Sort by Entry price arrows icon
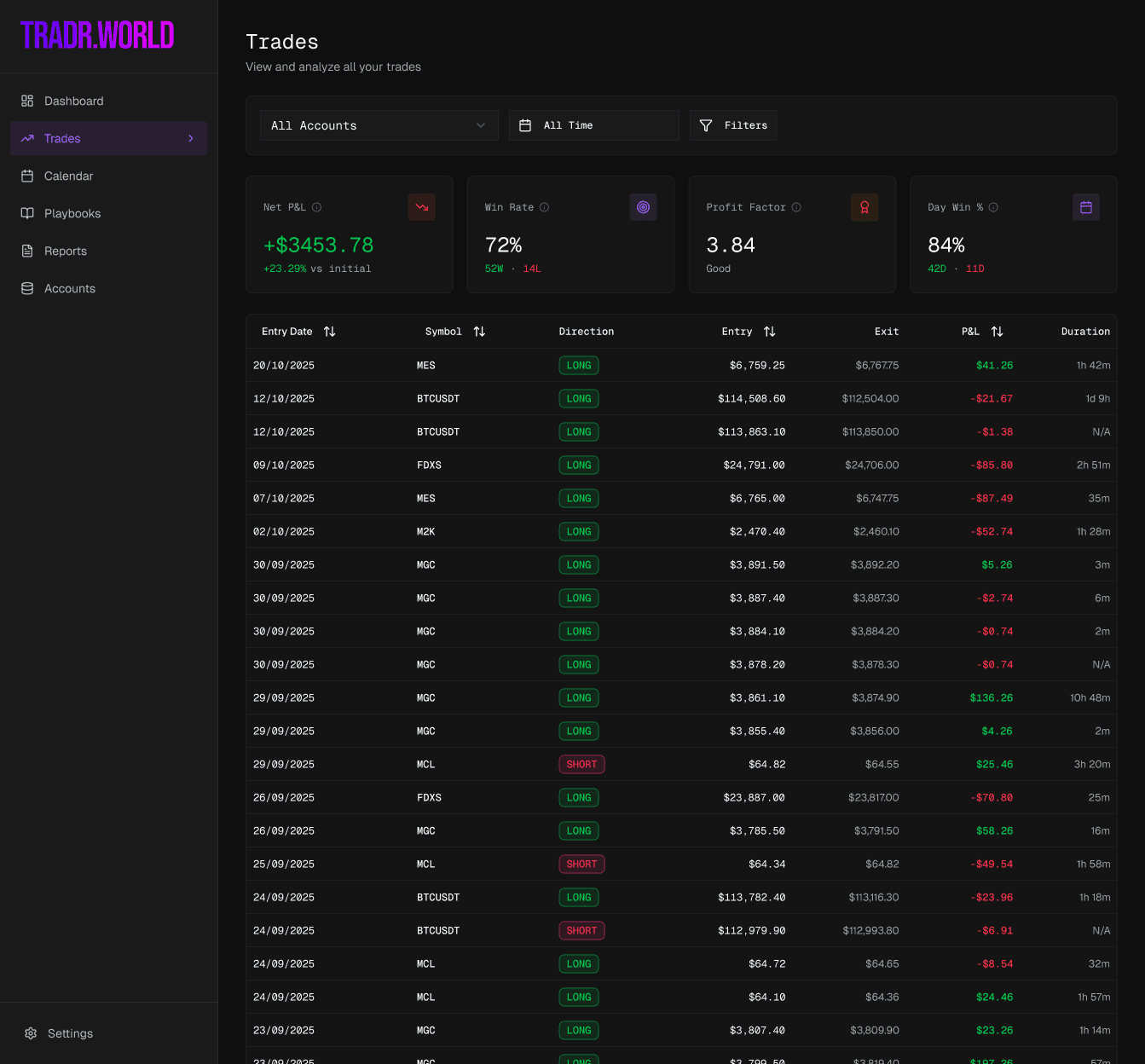 click(770, 332)
